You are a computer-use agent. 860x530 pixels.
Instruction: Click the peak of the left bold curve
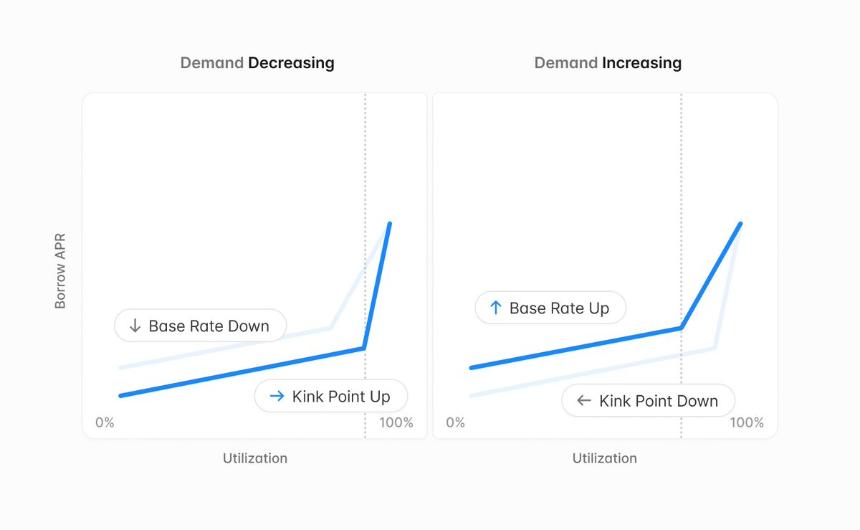point(390,223)
